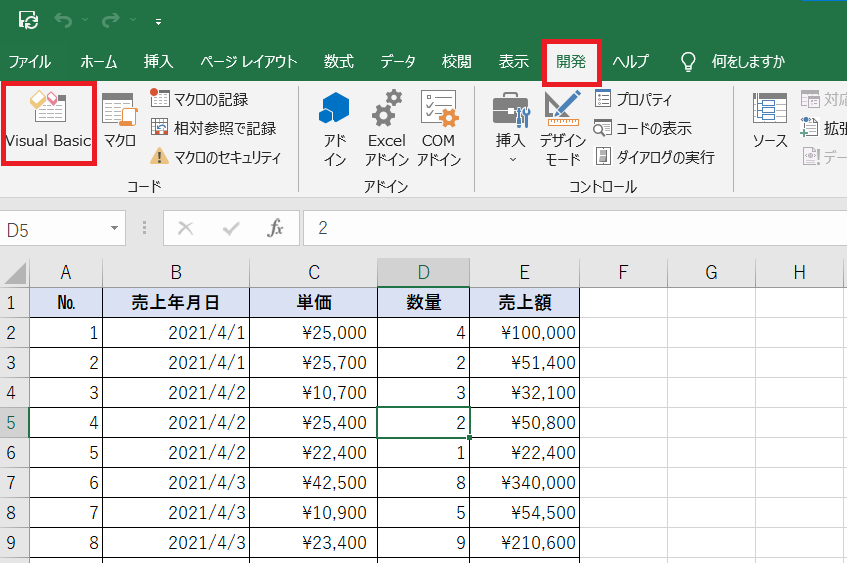Redo the last undone action

click(x=111, y=21)
